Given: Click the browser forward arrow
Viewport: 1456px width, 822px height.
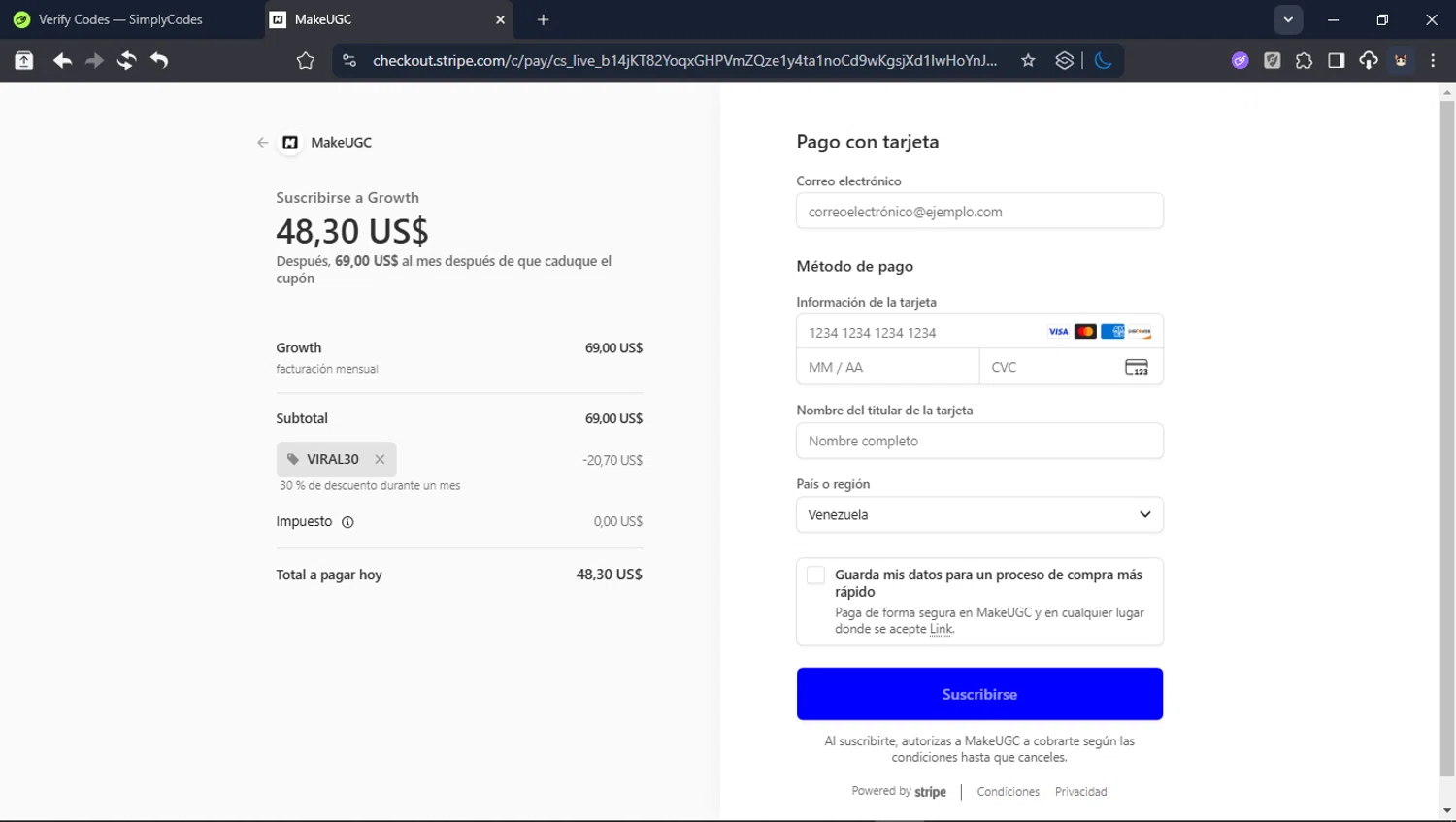Looking at the screenshot, I should tap(94, 60).
